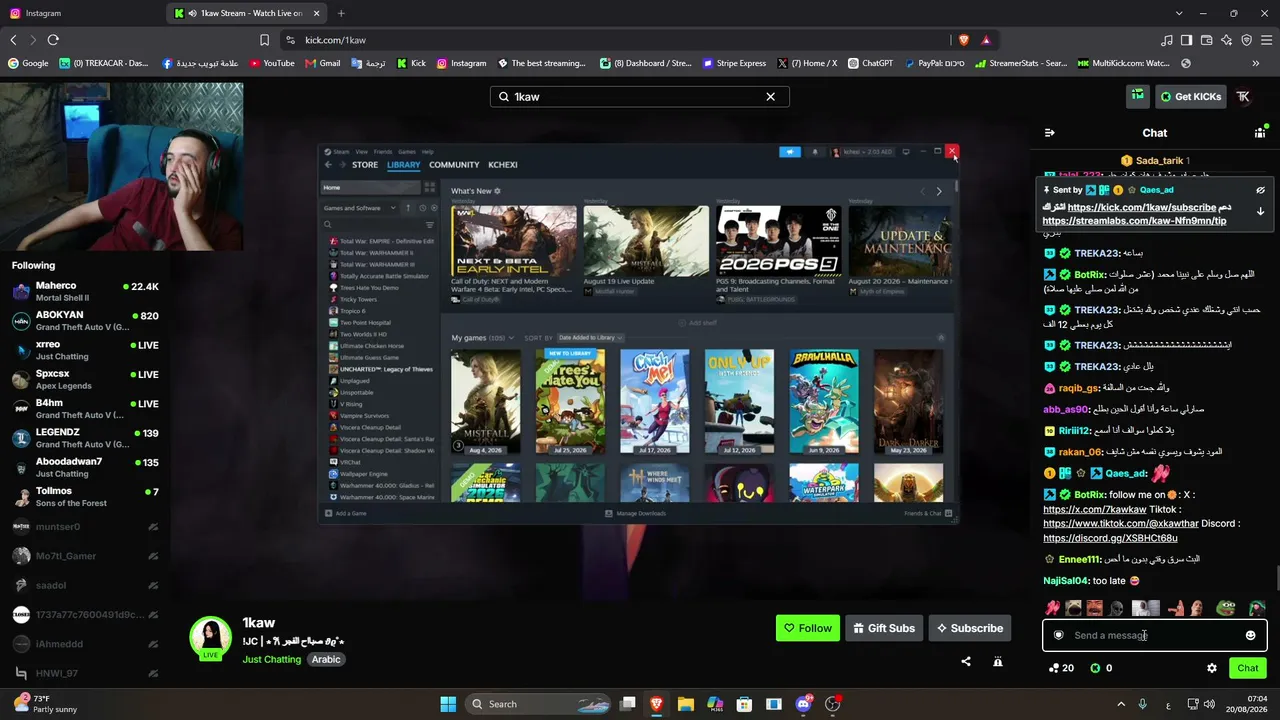Open the tab search dropdown arrow
1280x720 pixels.
1178,13
